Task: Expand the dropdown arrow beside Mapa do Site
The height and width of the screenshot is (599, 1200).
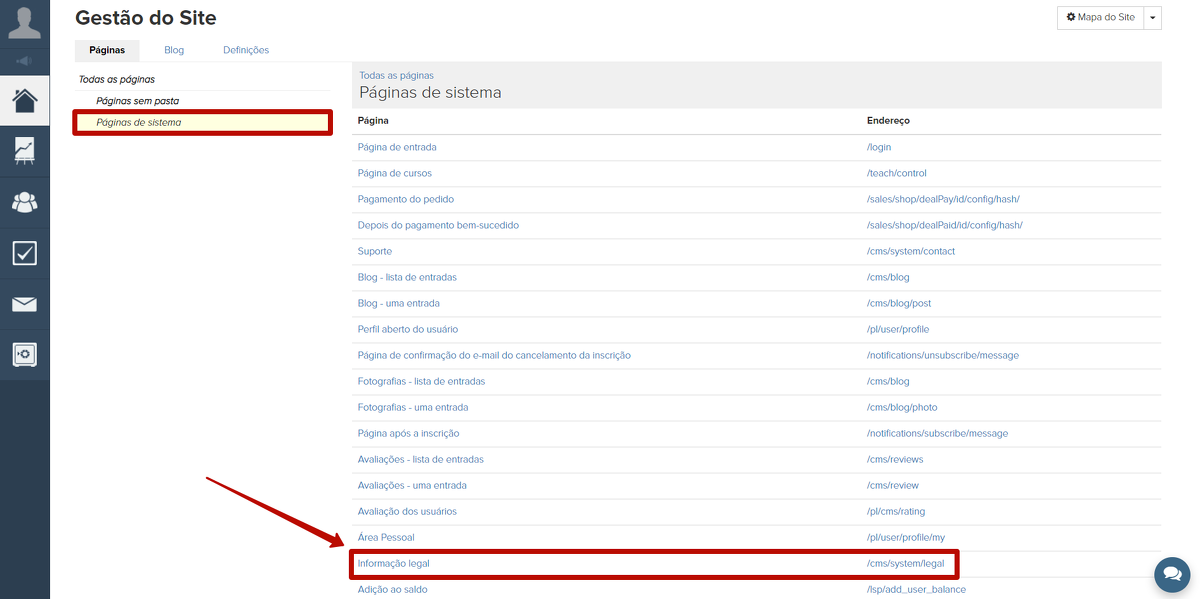Action: (1153, 17)
